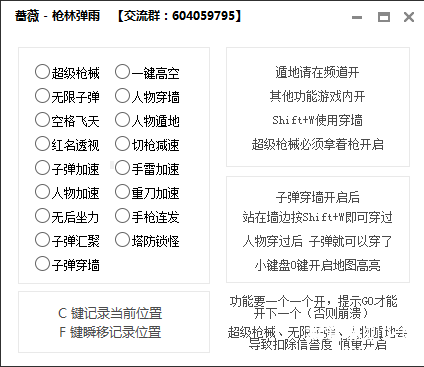Image resolution: width=424 pixels, height=367 pixels.
Task: Click the text 站在墙边按Shift+W即可穿过
Action: [317, 217]
